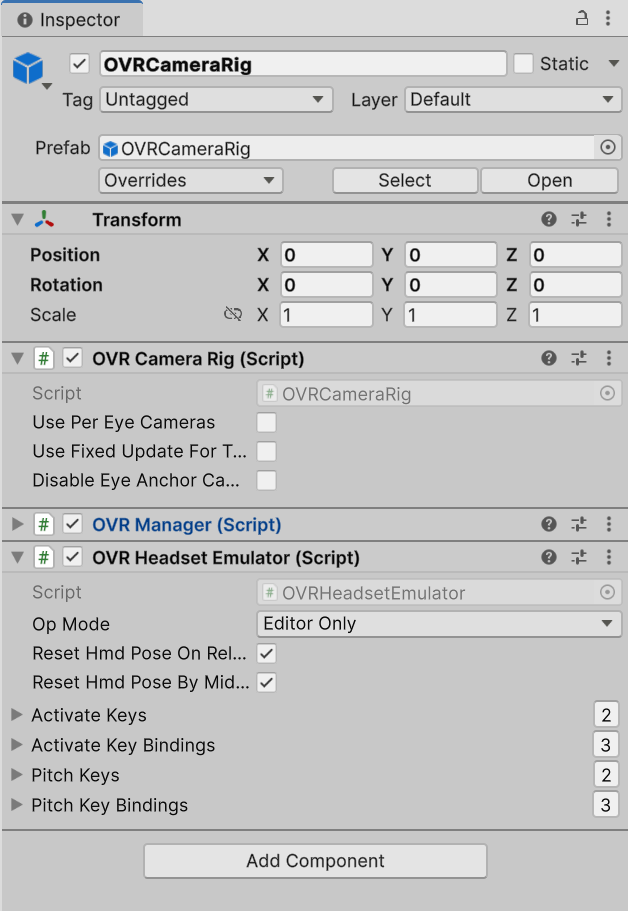Screen dimensions: 628x911
Task: Open OVR Headset Emulator preset icon
Action: click(579, 558)
